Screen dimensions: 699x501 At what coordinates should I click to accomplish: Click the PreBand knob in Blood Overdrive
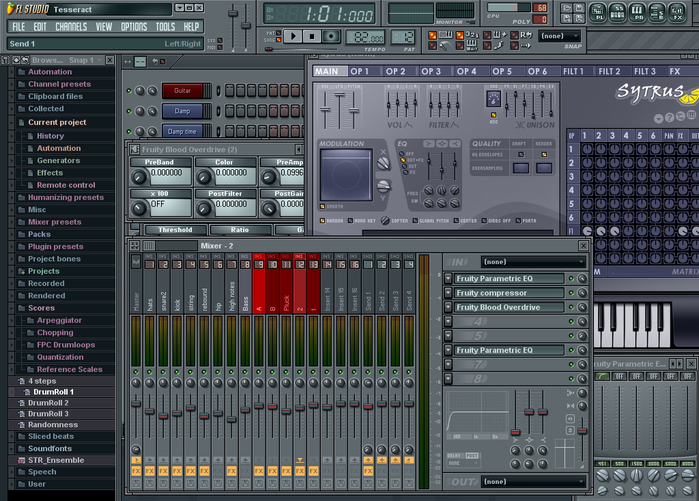click(139, 177)
